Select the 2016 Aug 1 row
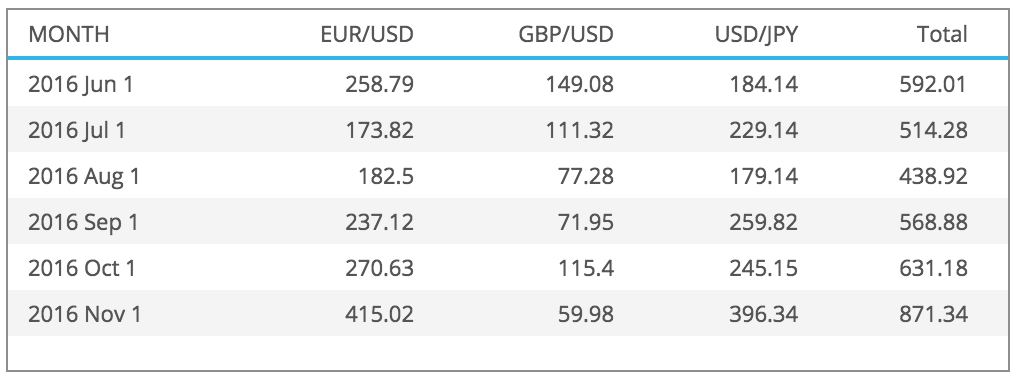 point(508,176)
